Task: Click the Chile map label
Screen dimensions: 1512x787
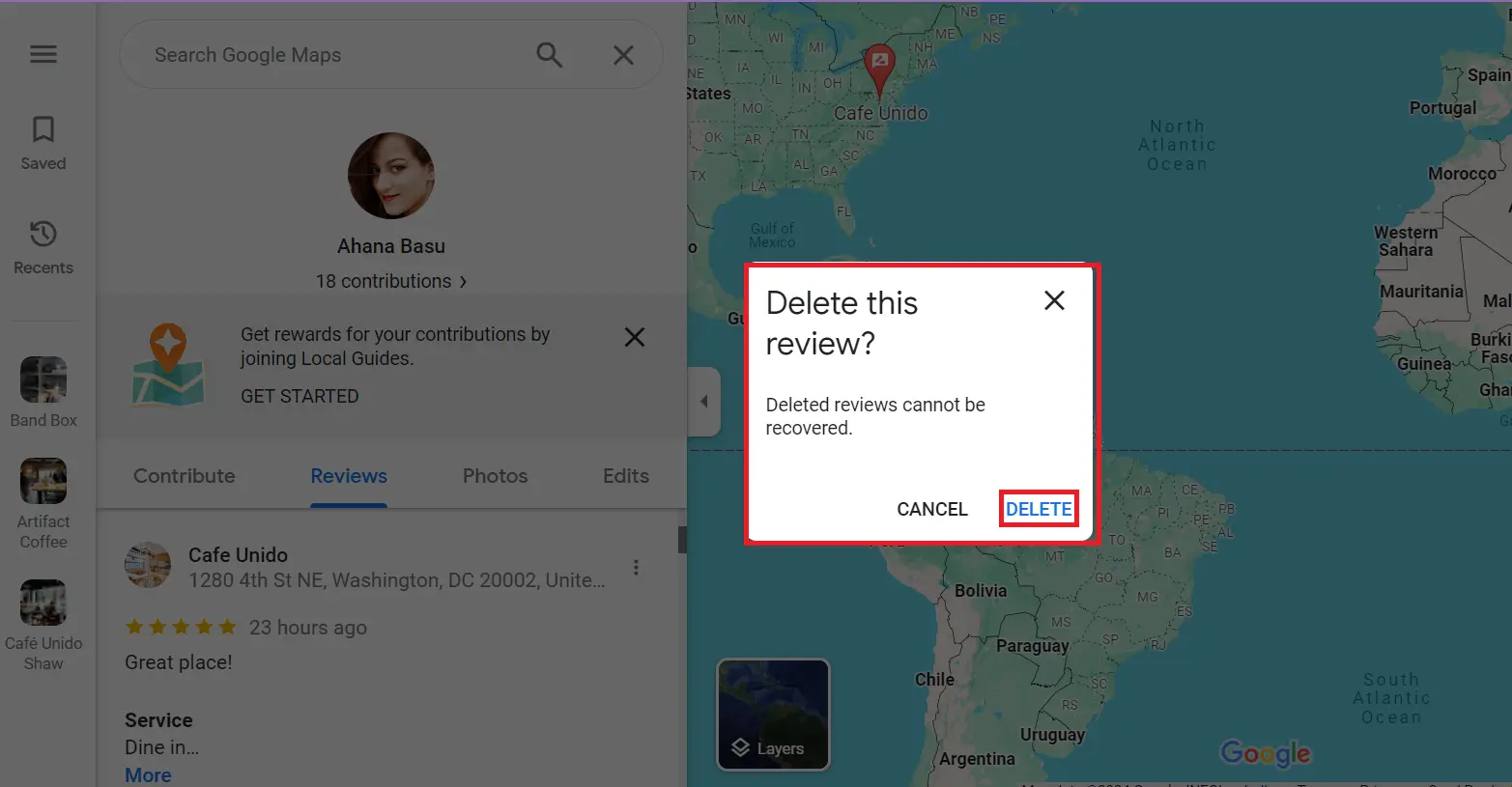Action: point(934,680)
